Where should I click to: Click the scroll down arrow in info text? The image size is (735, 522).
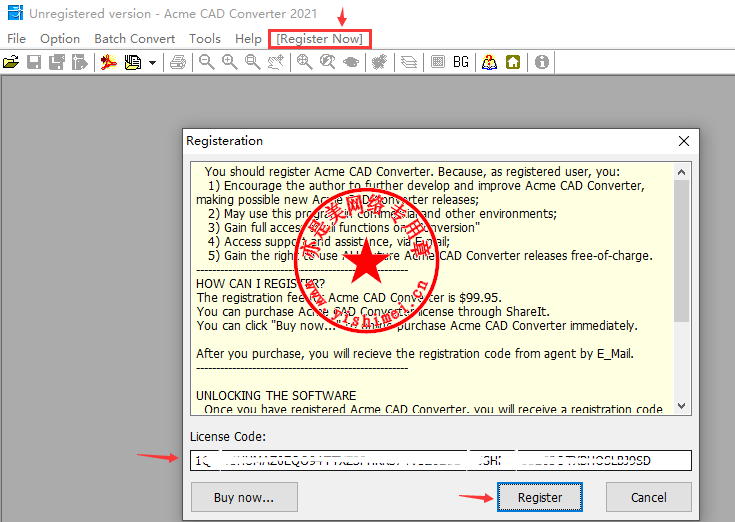pyautogui.click(x=682, y=406)
